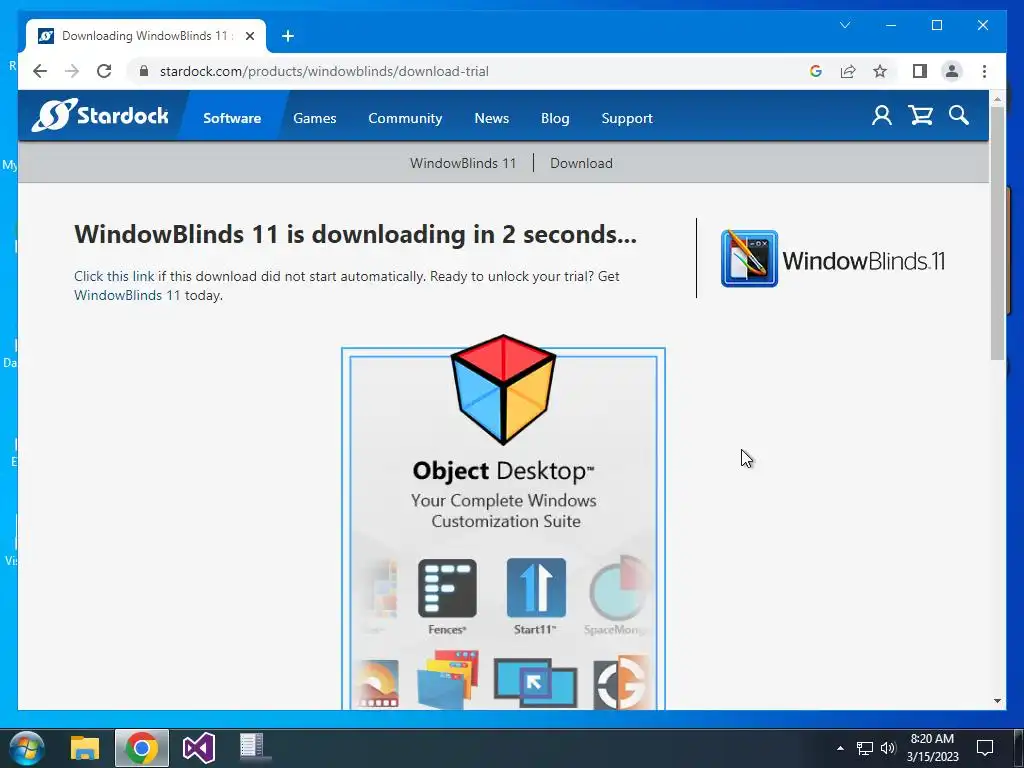Viewport: 1024px width, 768px height.
Task: Go to the News section
Action: (492, 118)
